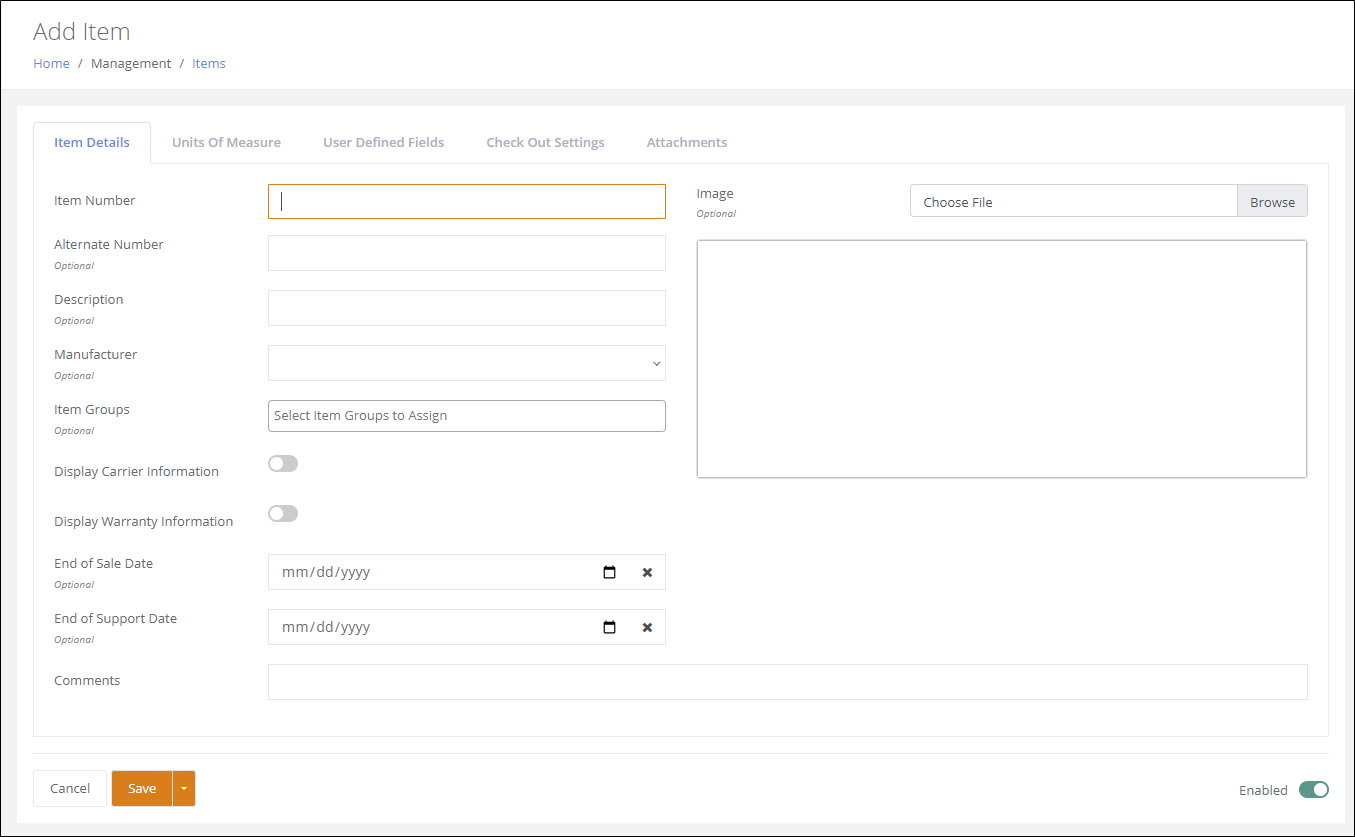Toggle Display Carrier Information switch
This screenshot has width=1355, height=837.
click(283, 464)
